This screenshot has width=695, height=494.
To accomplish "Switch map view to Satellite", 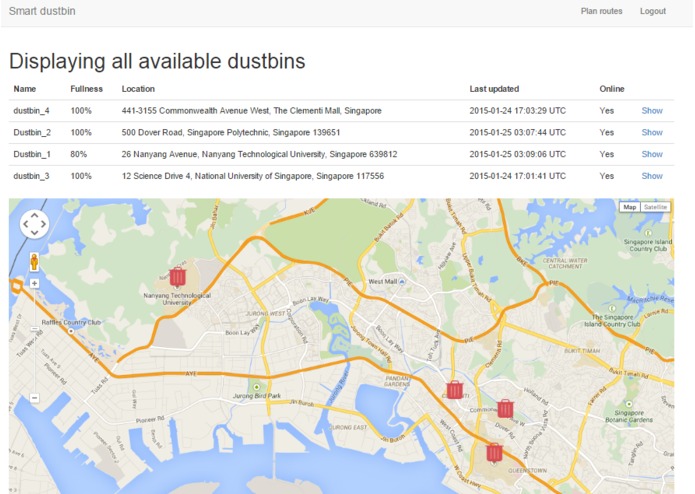I will pos(655,207).
